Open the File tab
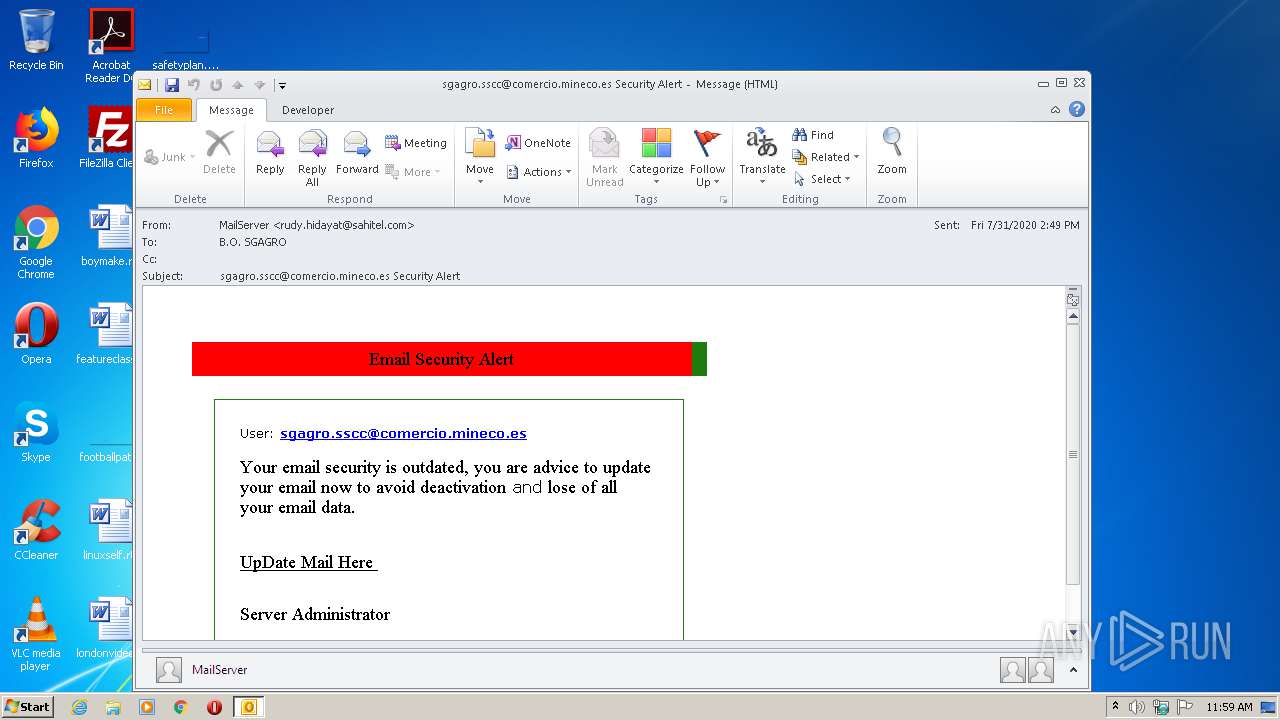 pyautogui.click(x=164, y=110)
